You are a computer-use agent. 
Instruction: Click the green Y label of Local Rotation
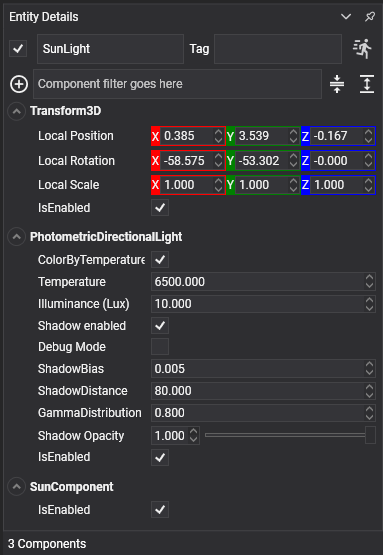coord(230,161)
